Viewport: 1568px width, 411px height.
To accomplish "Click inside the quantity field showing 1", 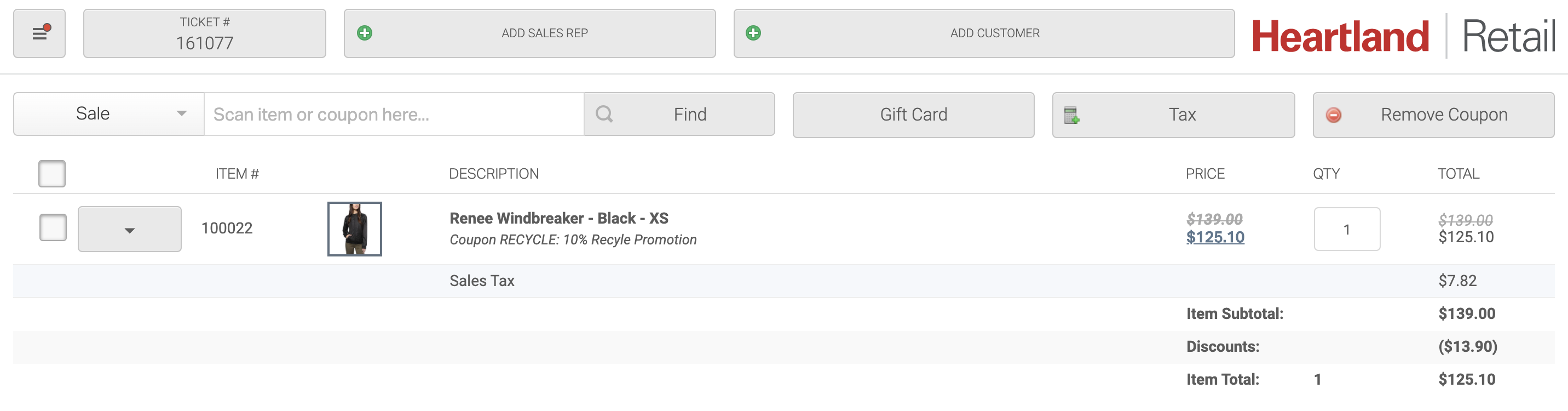I will click(1347, 229).
